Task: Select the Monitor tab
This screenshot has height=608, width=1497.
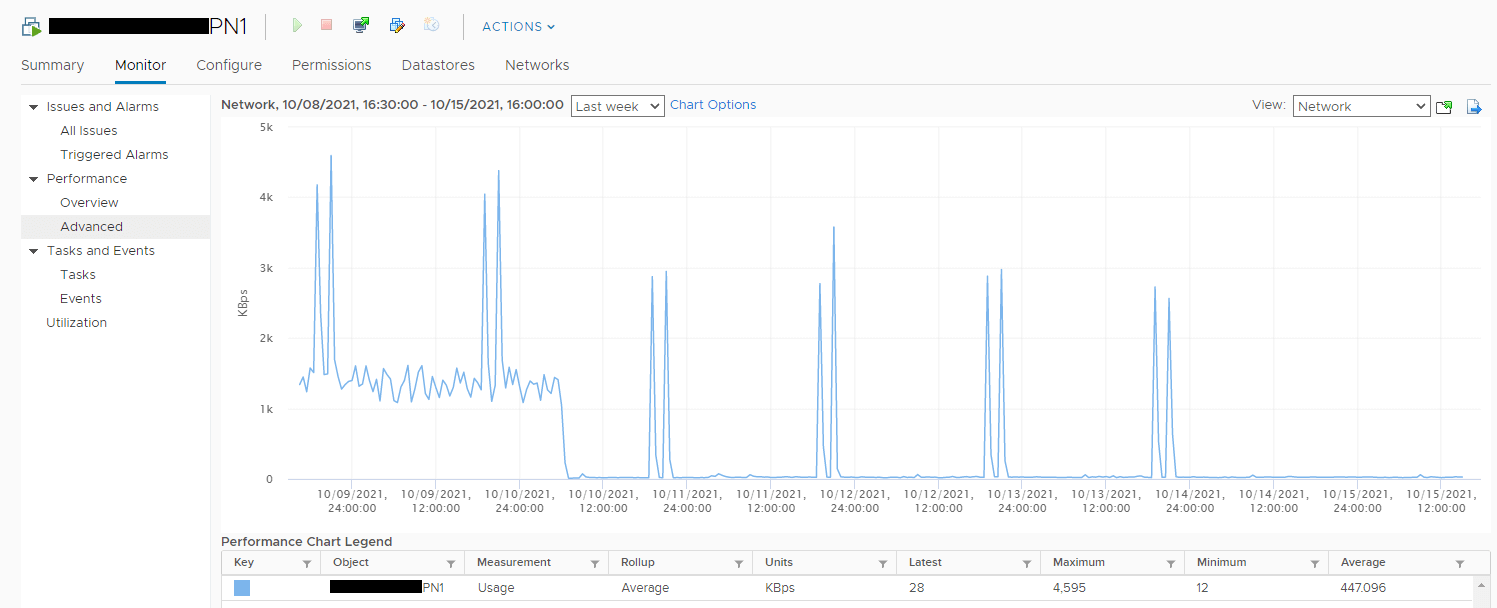Action: tap(140, 65)
